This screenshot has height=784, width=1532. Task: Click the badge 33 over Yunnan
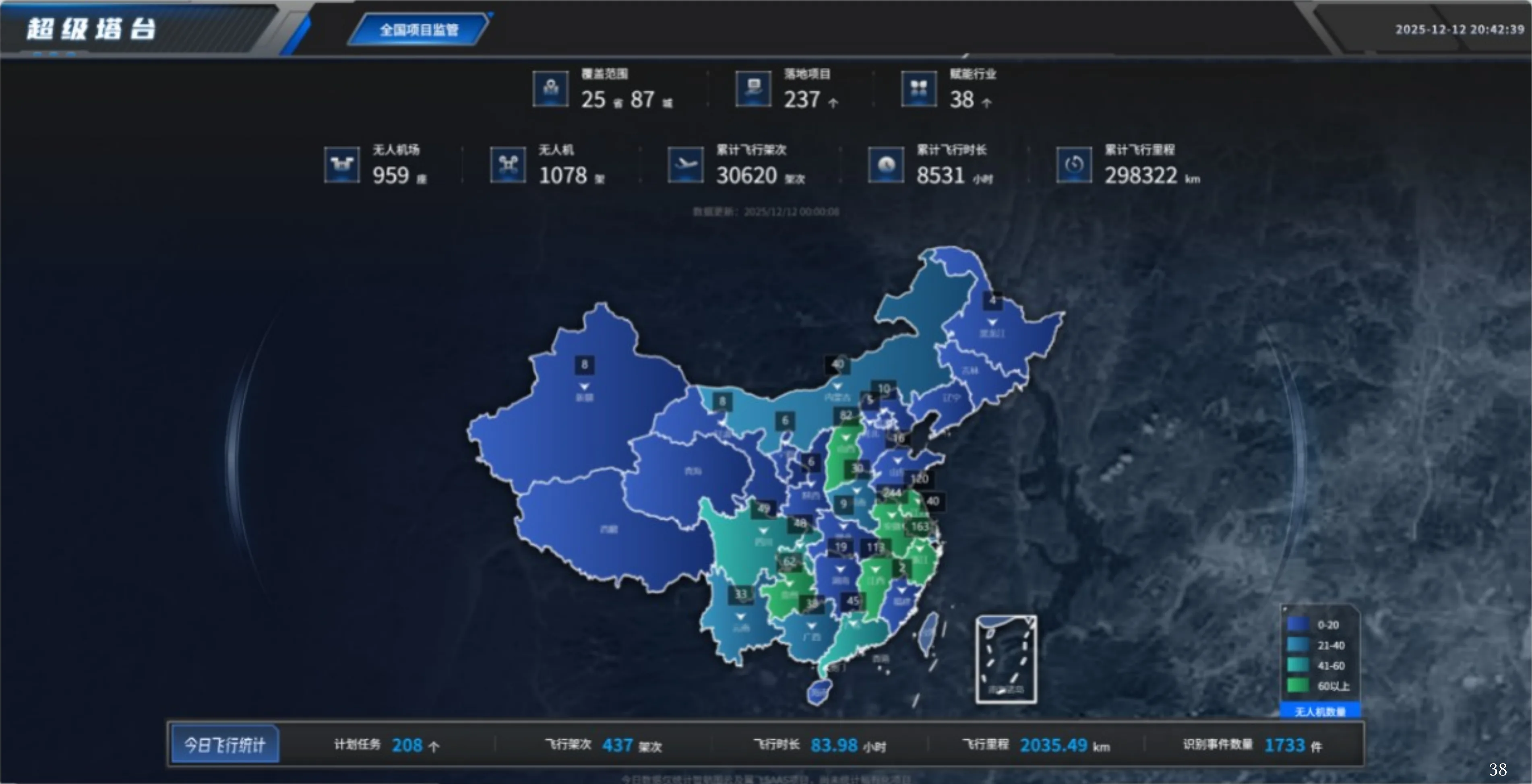[x=741, y=594]
